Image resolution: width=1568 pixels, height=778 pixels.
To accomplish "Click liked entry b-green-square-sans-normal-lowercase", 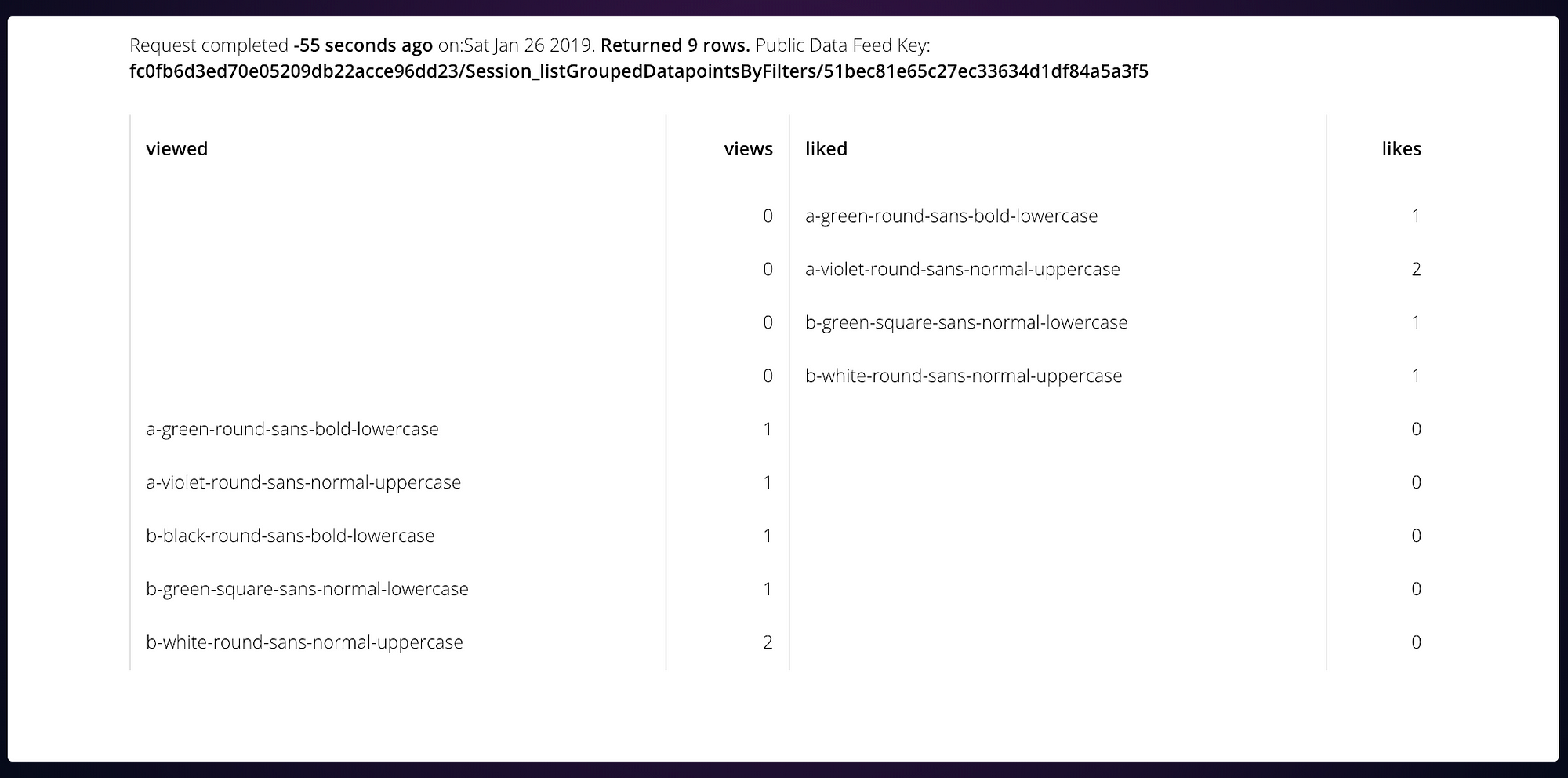I will pos(966,322).
